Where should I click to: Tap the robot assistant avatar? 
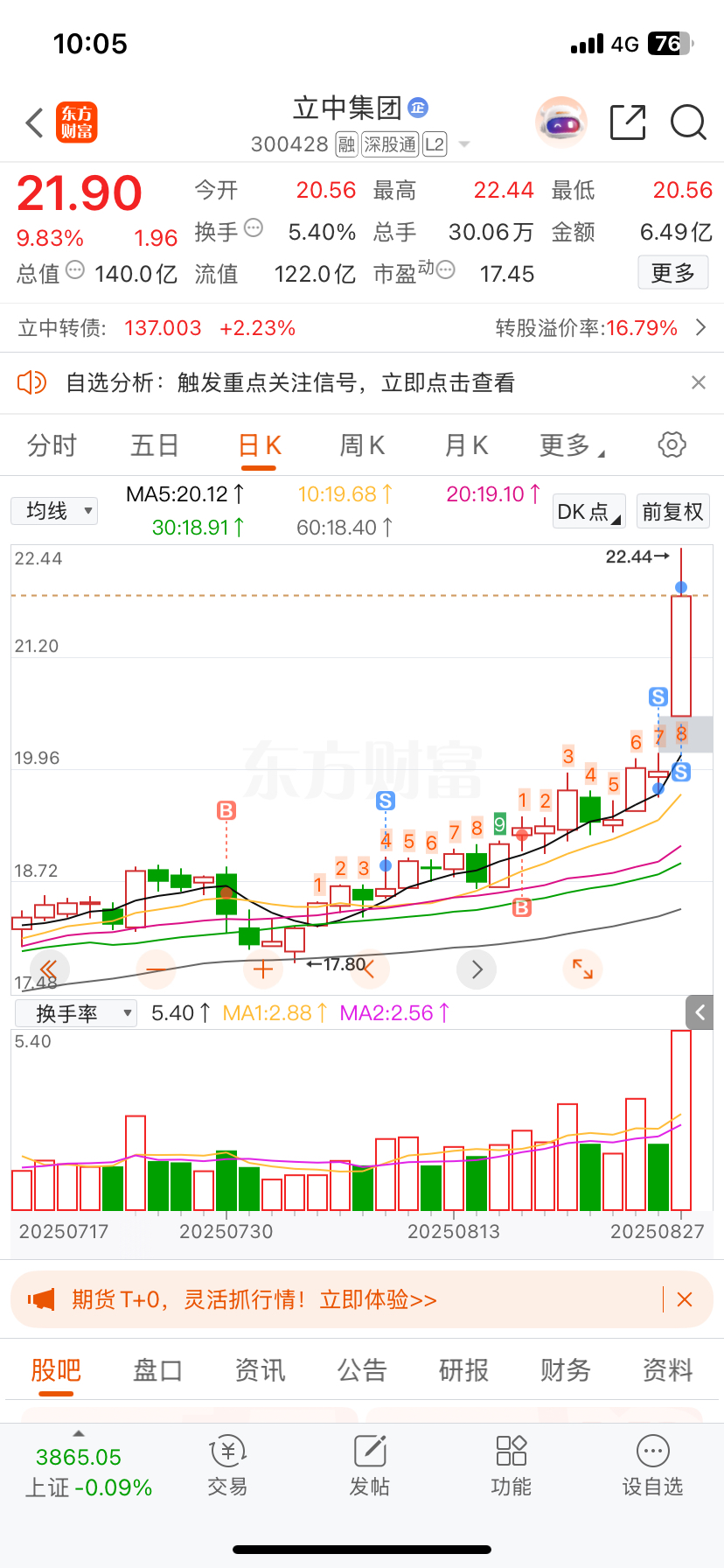click(560, 122)
